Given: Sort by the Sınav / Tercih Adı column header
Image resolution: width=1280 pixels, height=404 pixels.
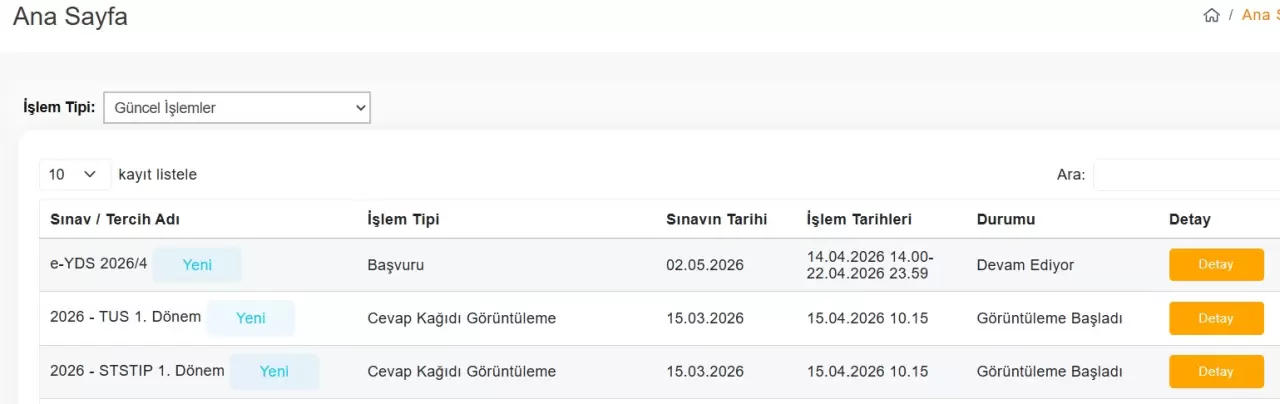Looking at the screenshot, I should pos(115,219).
